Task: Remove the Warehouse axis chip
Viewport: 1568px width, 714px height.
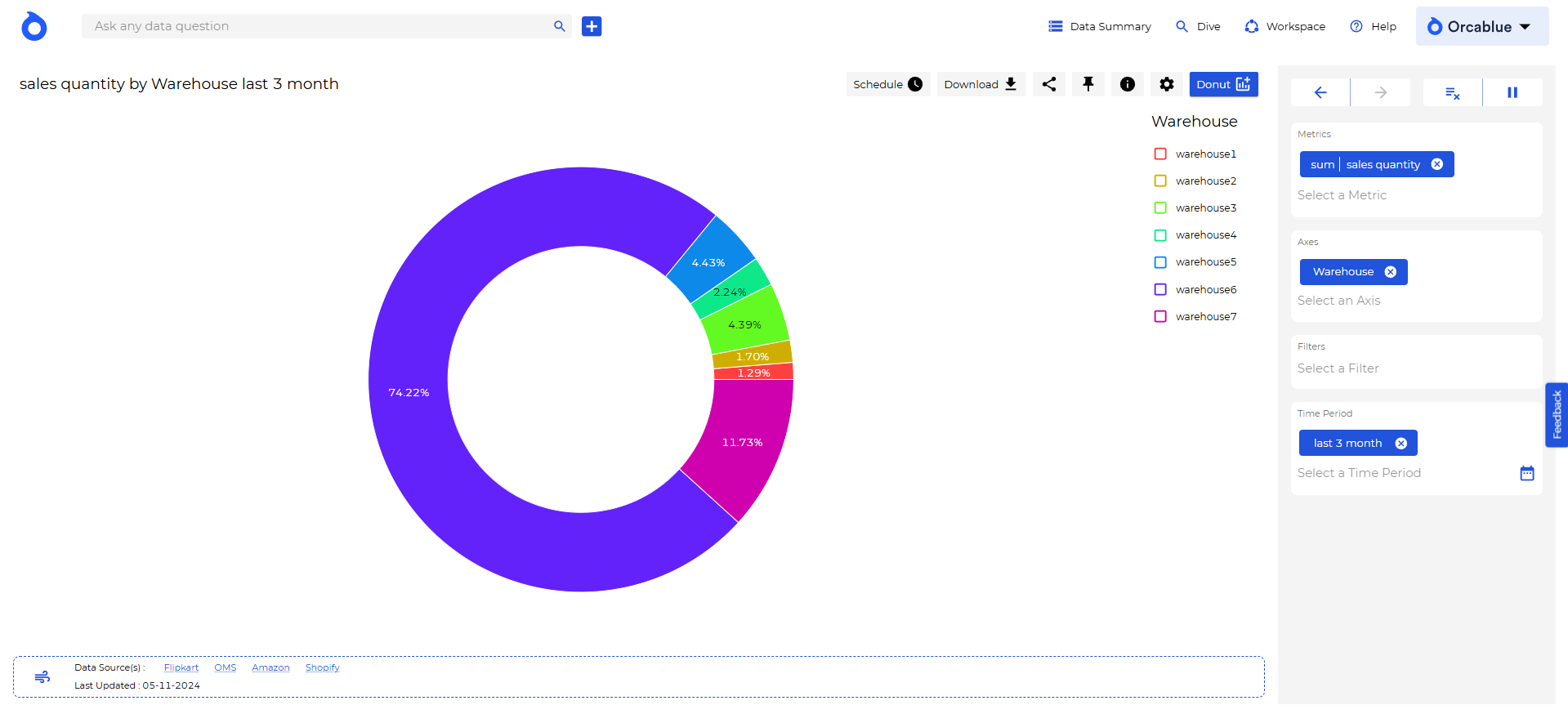Action: (x=1391, y=272)
